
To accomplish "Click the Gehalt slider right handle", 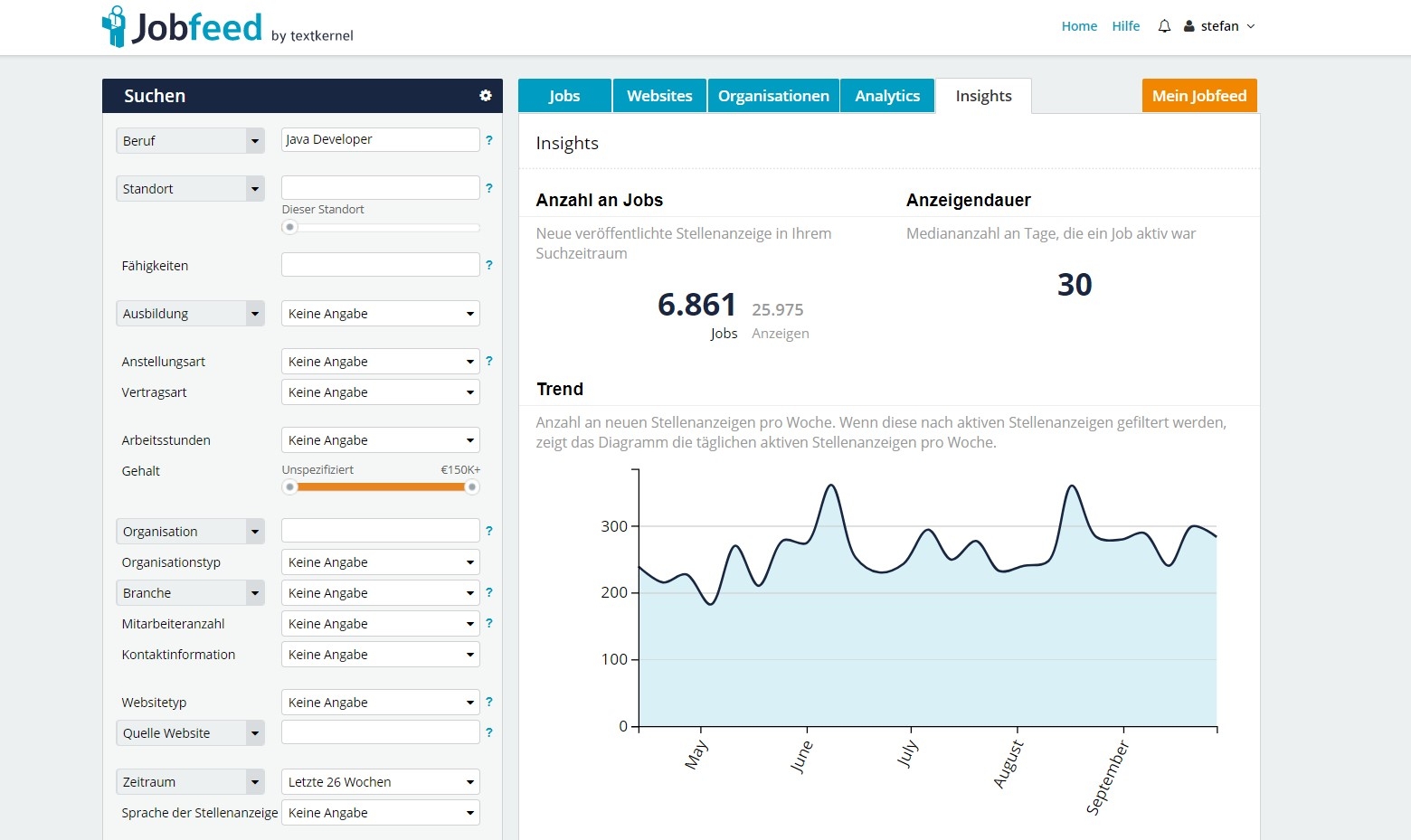I will click(471, 486).
